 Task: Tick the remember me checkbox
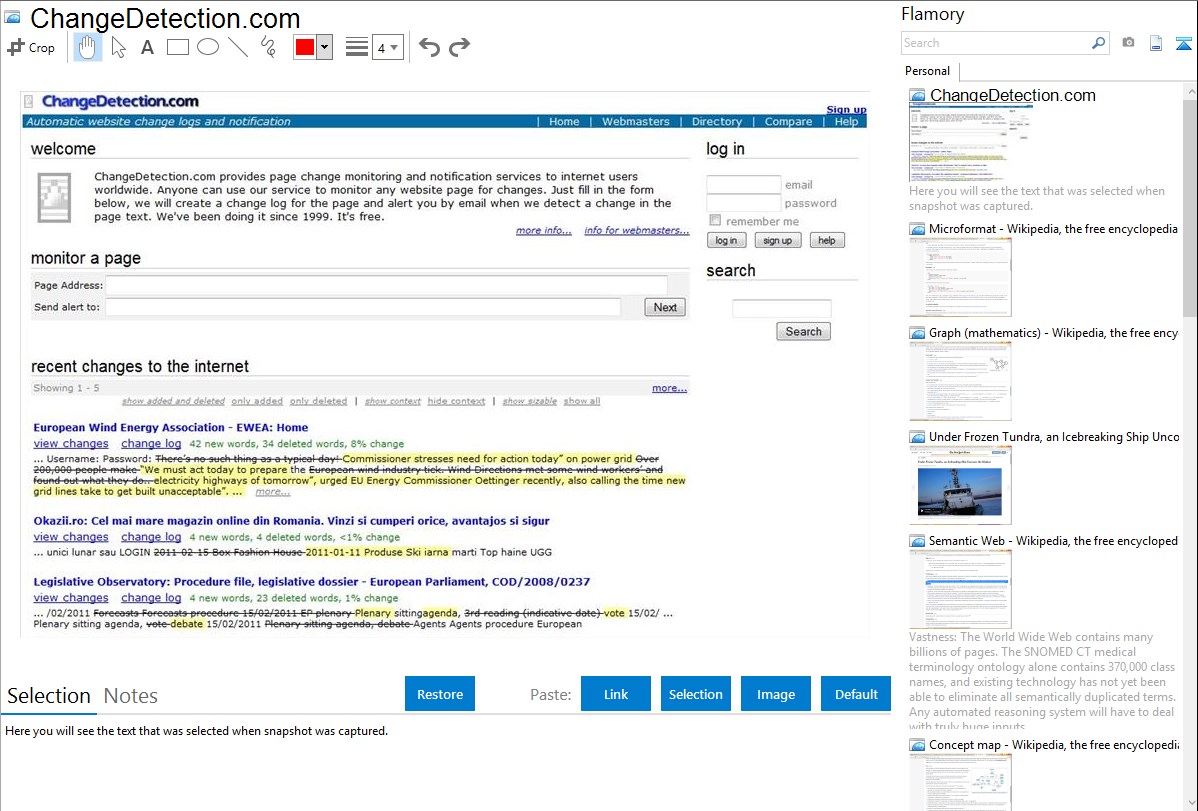715,220
